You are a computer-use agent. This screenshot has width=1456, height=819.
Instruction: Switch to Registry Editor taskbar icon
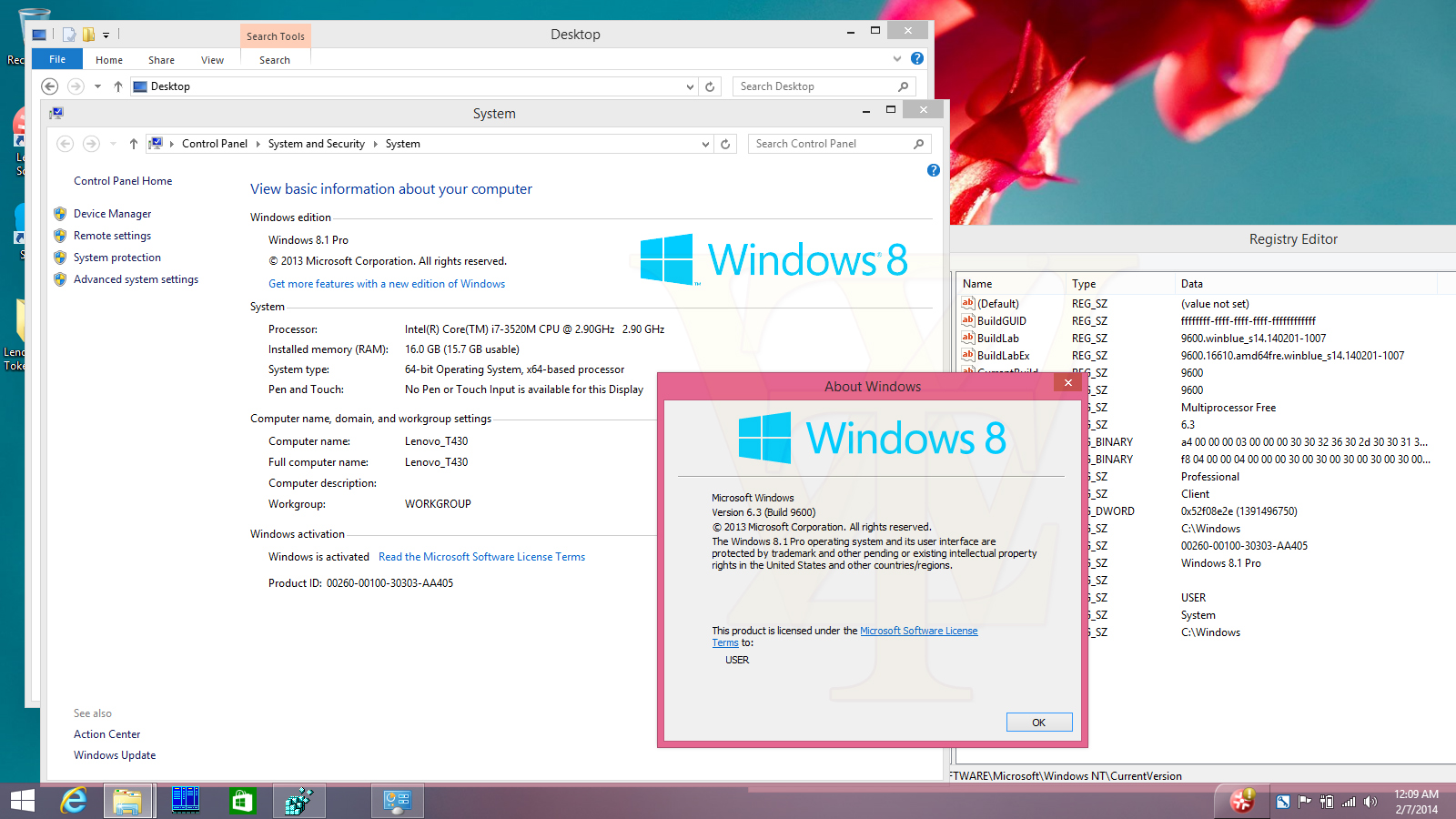[298, 801]
